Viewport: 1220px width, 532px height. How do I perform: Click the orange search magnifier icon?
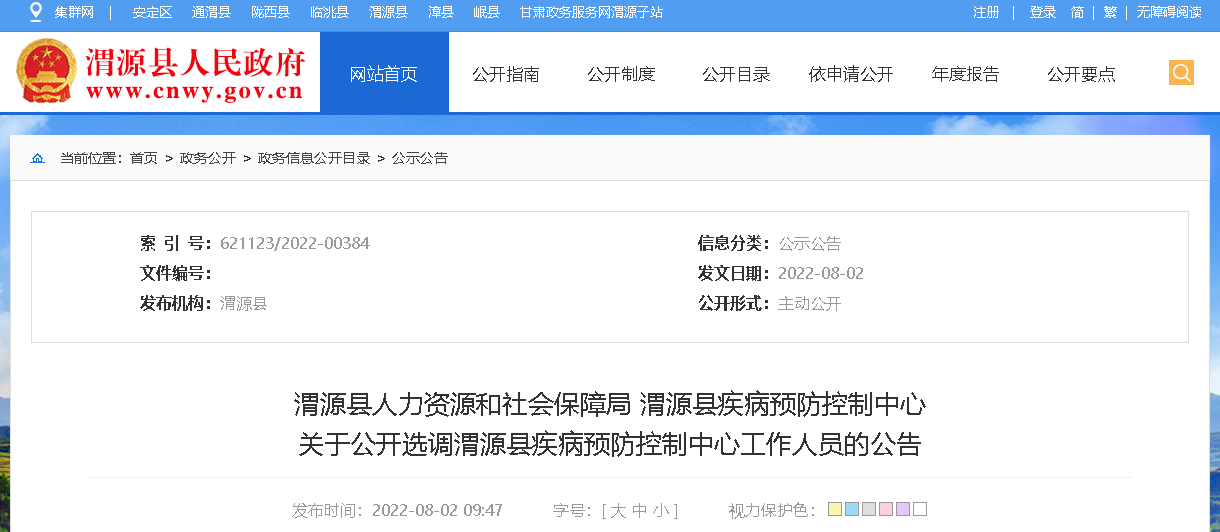click(1181, 73)
